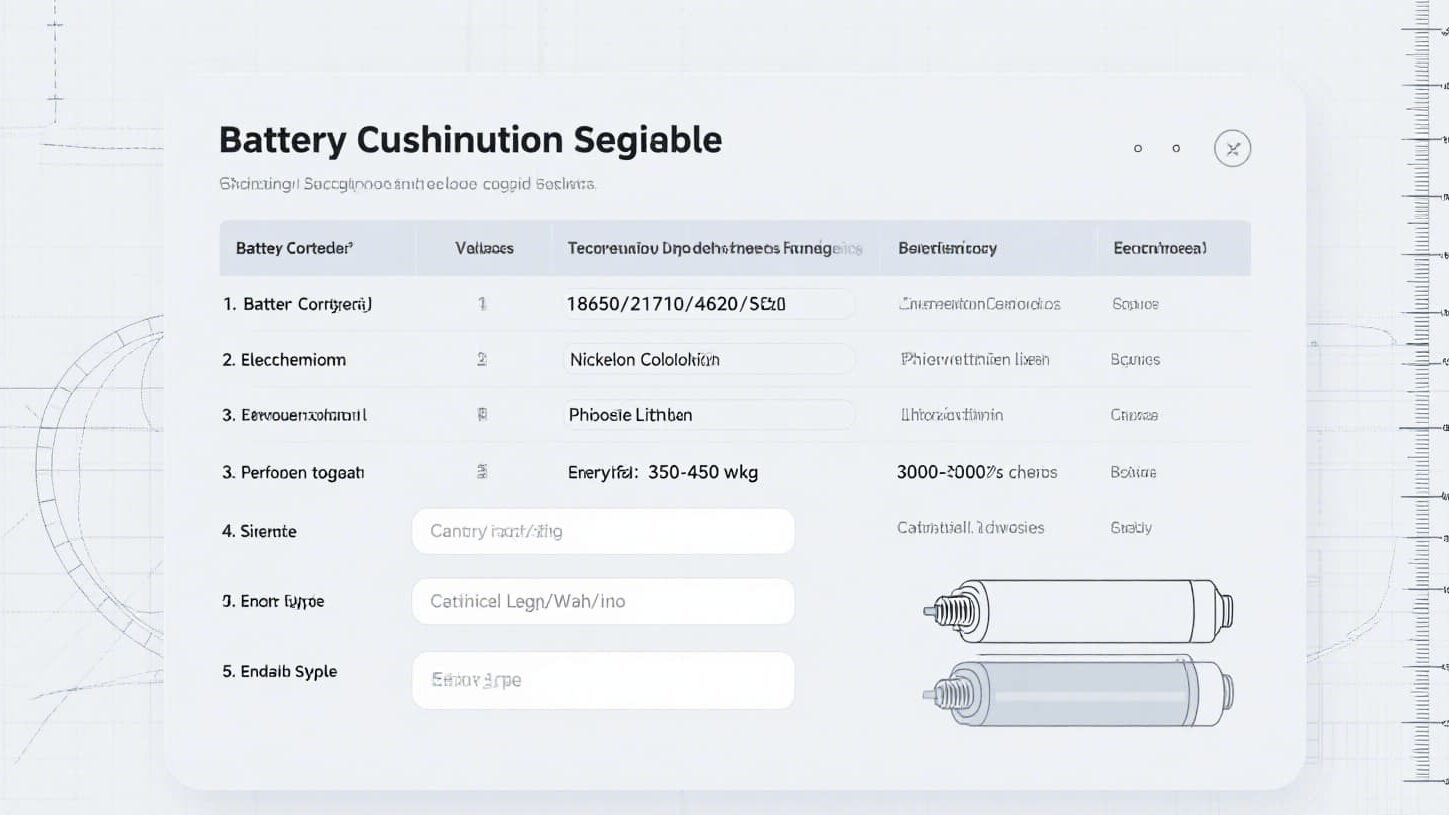The image size is (1449, 815).
Task: Open the Nickelon Cololokiùn field
Action: (708, 359)
